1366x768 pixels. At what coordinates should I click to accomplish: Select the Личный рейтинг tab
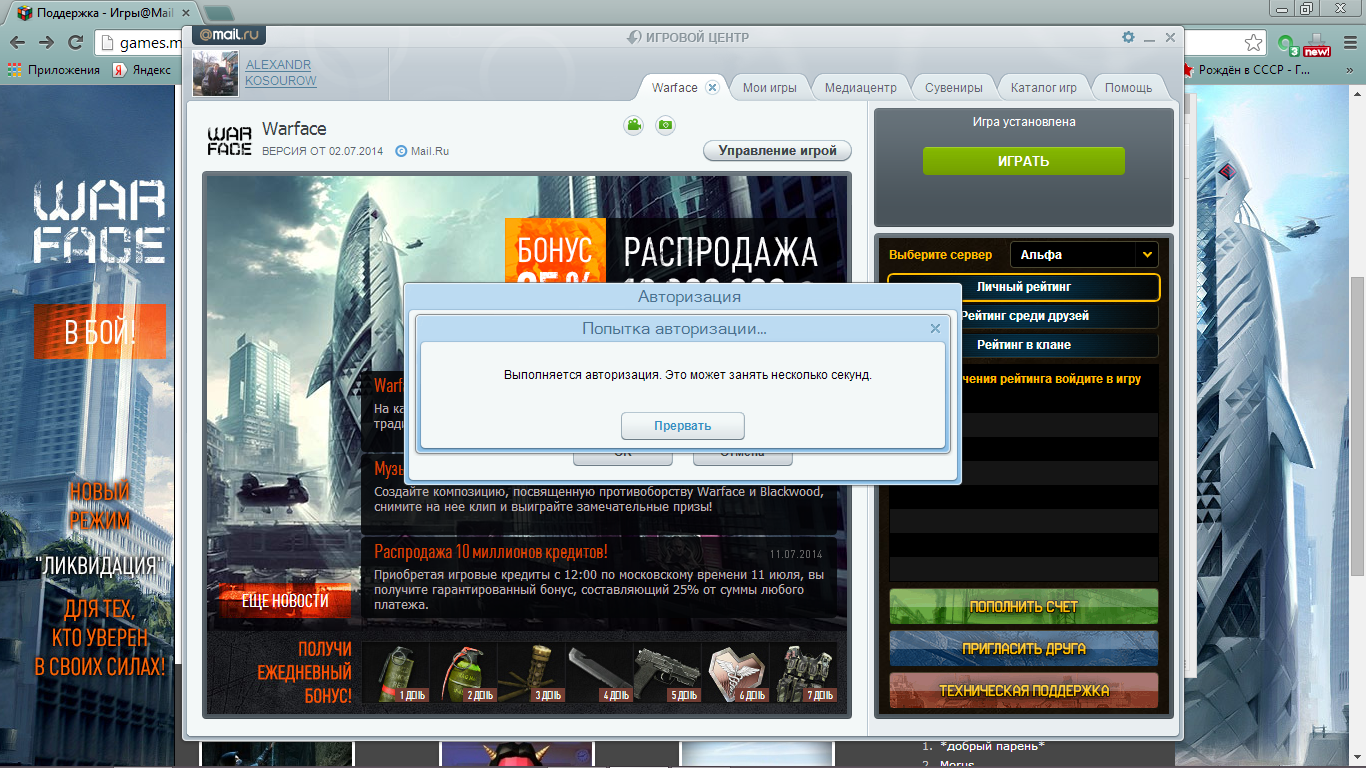(x=1024, y=287)
